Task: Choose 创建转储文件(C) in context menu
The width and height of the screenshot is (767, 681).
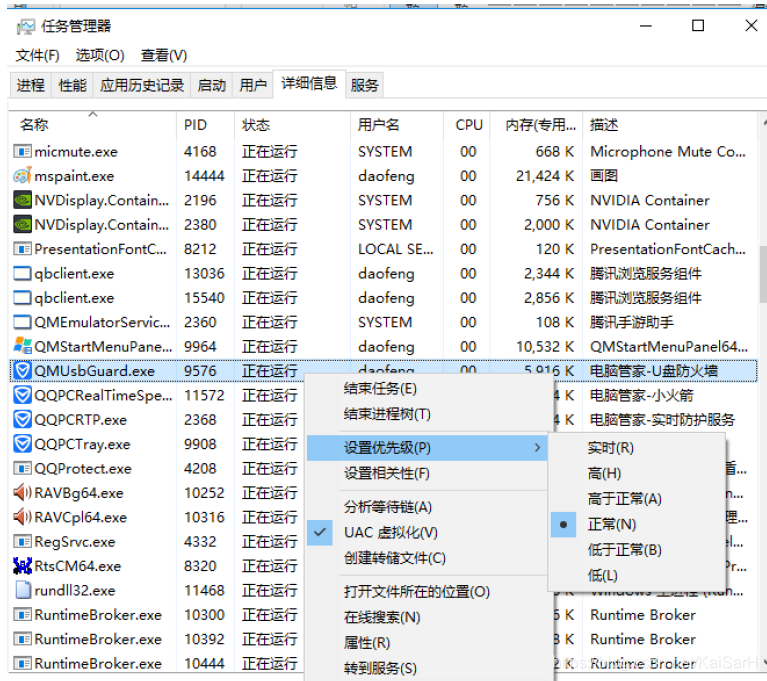Action: point(427,558)
